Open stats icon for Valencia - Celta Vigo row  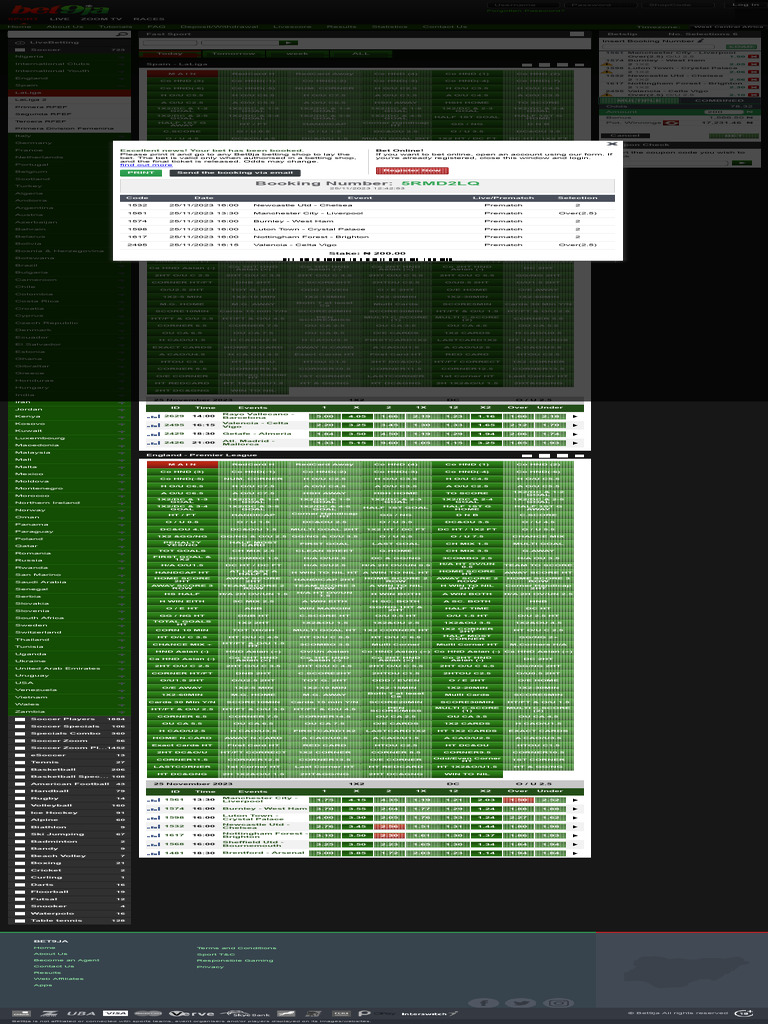point(153,425)
